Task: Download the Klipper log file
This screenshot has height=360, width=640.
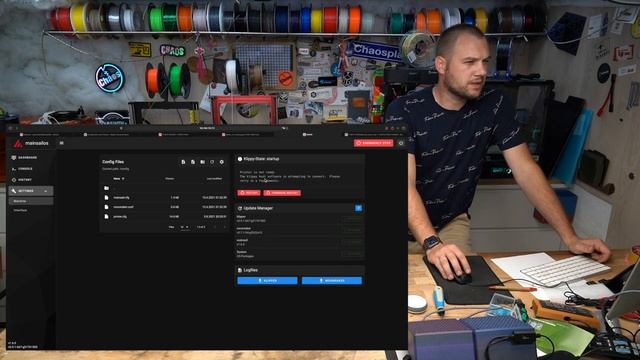Action: tap(267, 280)
